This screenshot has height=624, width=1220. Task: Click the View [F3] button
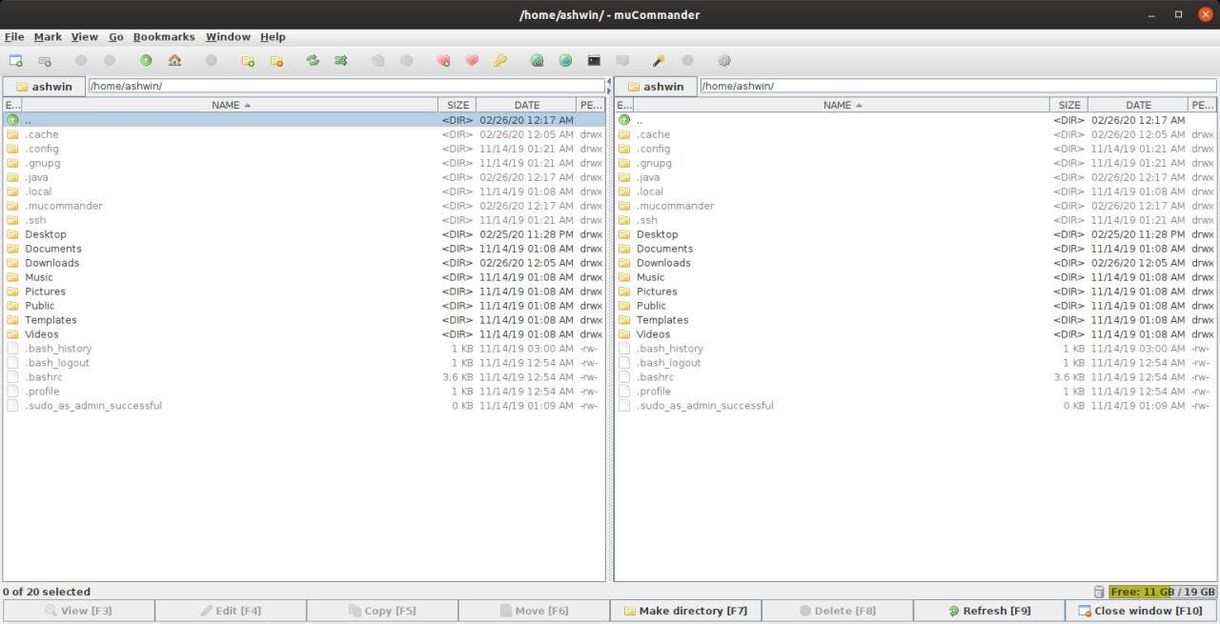pos(79,611)
